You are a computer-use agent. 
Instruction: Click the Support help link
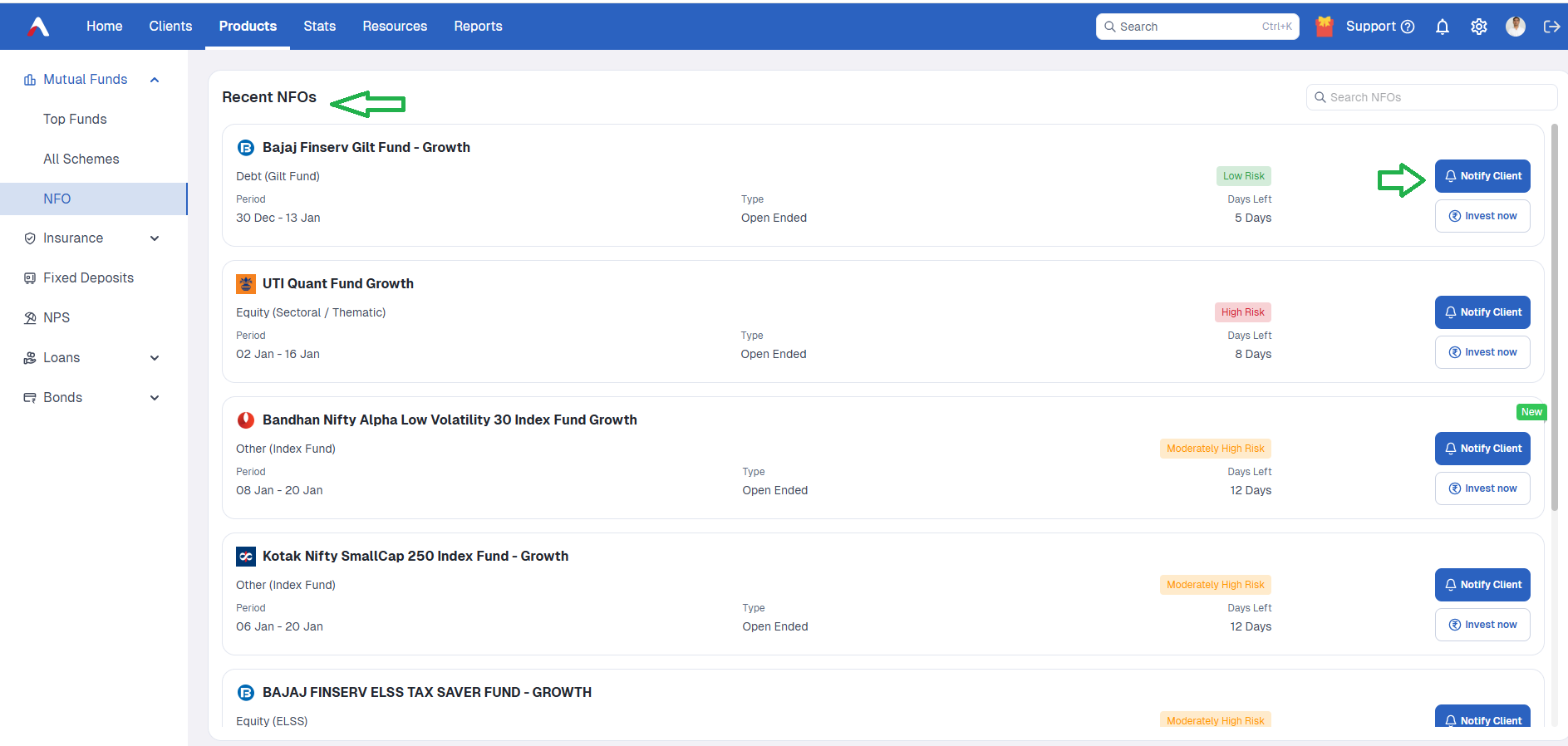[x=1379, y=27]
